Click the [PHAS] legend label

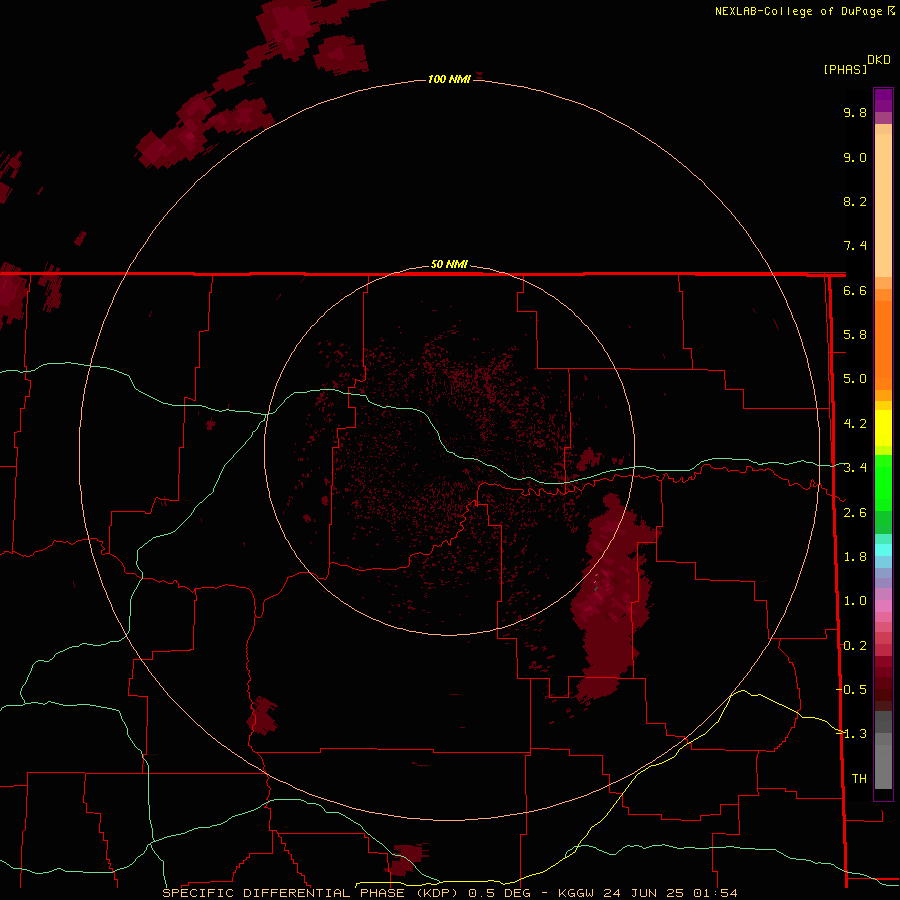point(845,69)
